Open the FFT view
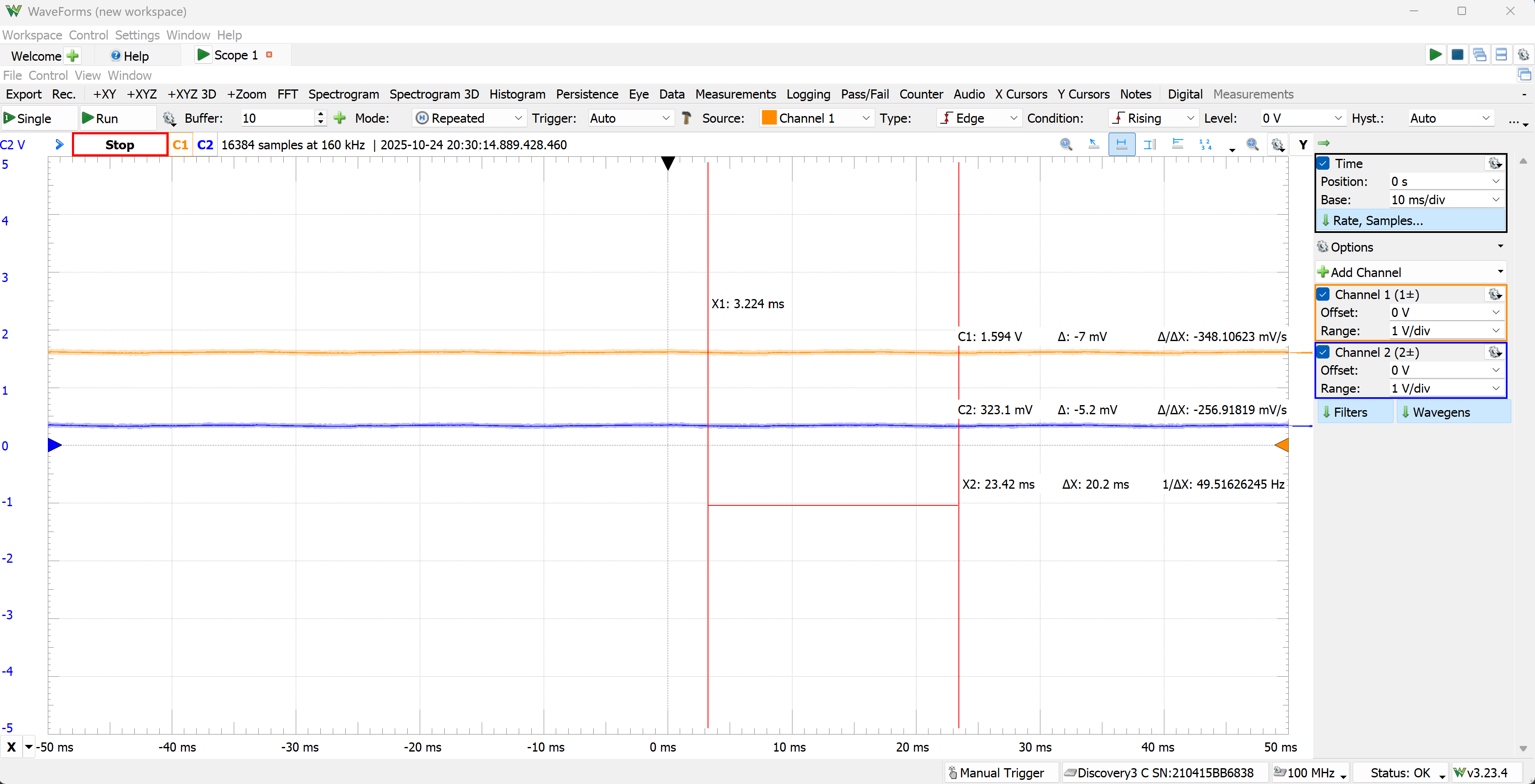Screen dimensions: 1535x784 click(x=287, y=94)
